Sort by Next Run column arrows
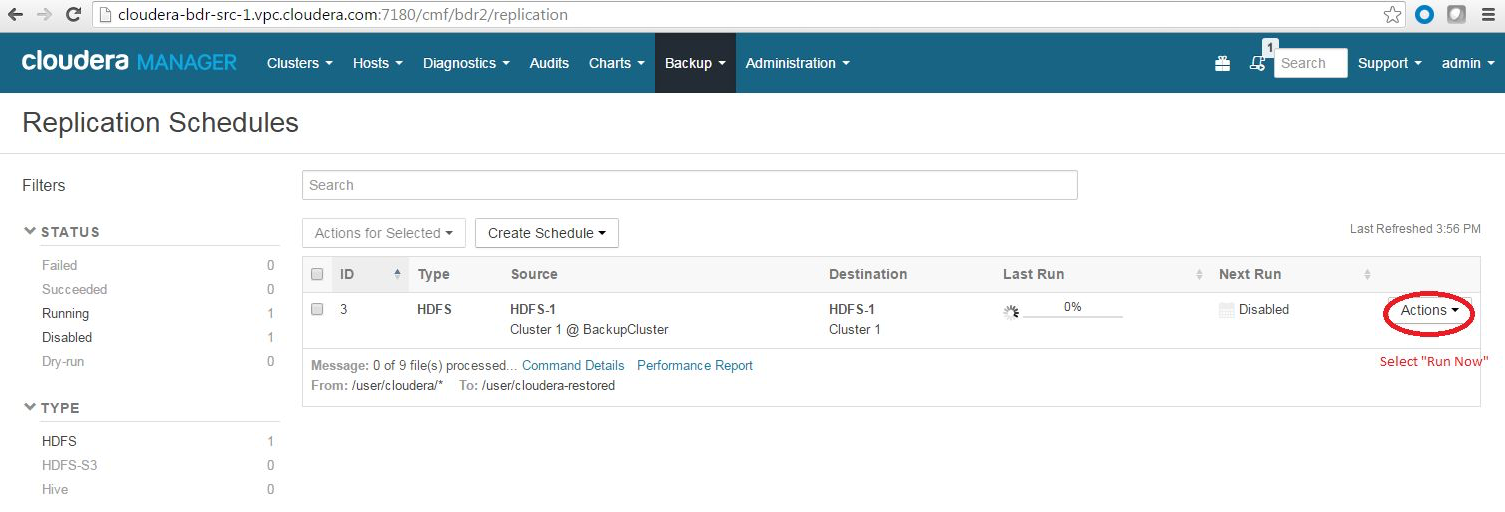Screen dimensions: 1505x512 1367,275
